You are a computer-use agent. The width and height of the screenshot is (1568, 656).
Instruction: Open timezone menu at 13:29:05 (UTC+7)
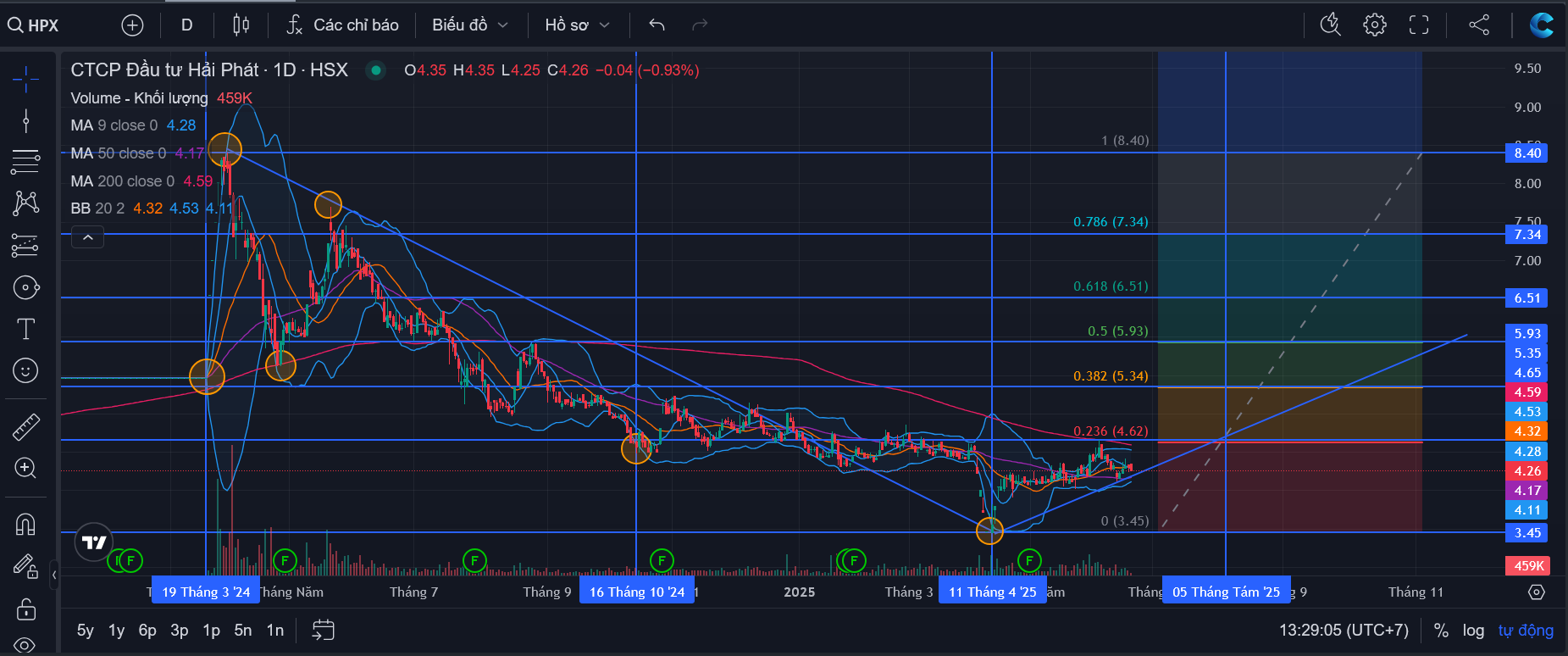[x=1344, y=631]
